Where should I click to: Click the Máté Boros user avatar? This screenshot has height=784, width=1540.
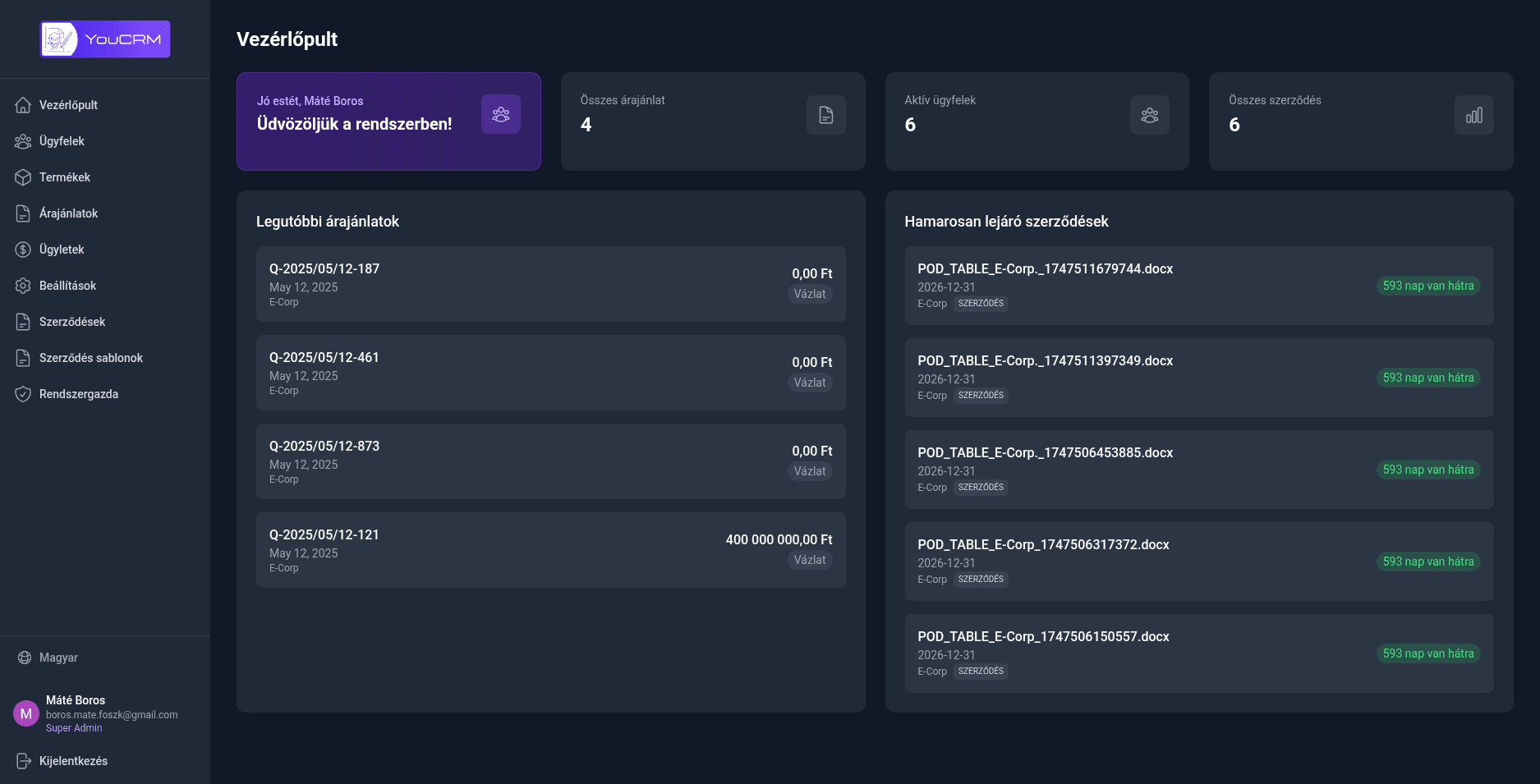tap(26, 713)
